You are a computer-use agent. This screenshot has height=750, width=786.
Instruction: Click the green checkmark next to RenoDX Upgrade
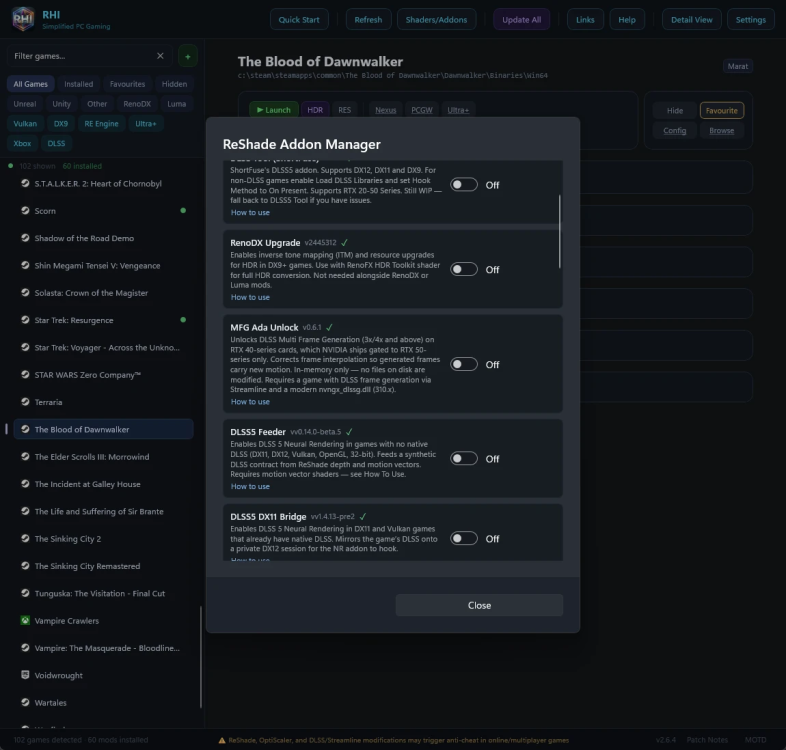click(x=344, y=243)
